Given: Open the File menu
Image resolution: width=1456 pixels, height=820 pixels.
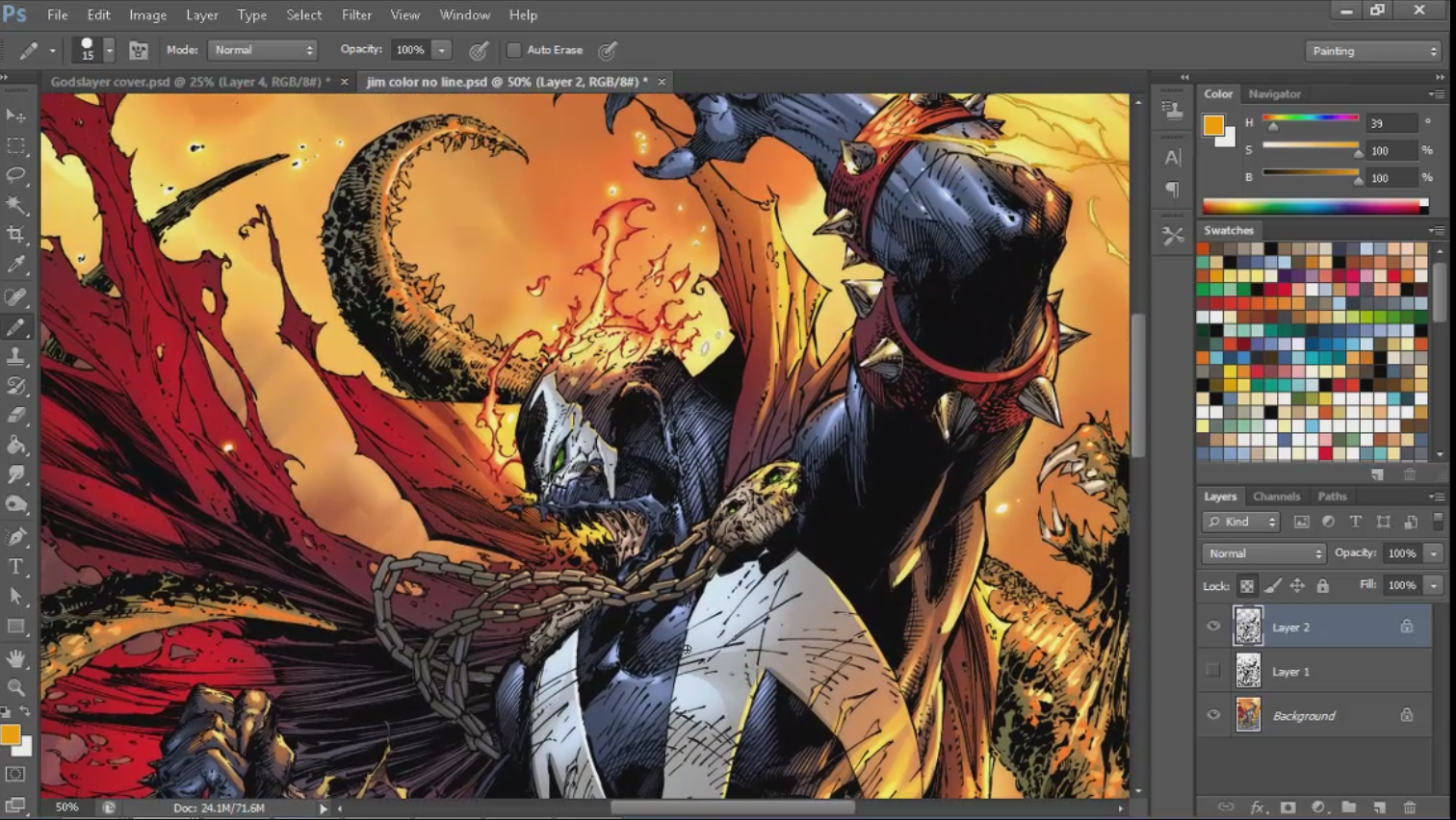Looking at the screenshot, I should click(x=58, y=14).
